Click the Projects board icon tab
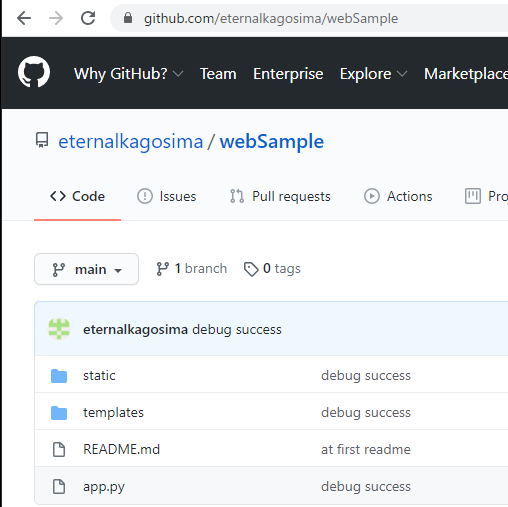The height and width of the screenshot is (507, 508). tap(473, 196)
